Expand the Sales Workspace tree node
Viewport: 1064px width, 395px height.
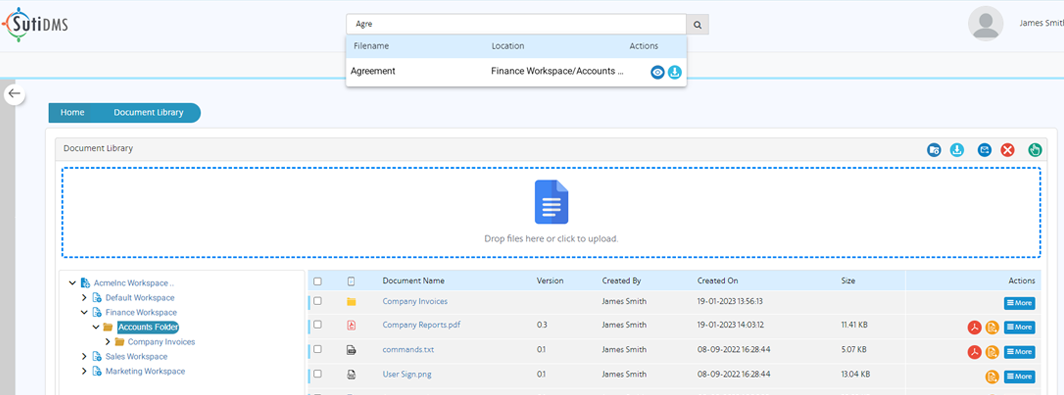[84, 356]
